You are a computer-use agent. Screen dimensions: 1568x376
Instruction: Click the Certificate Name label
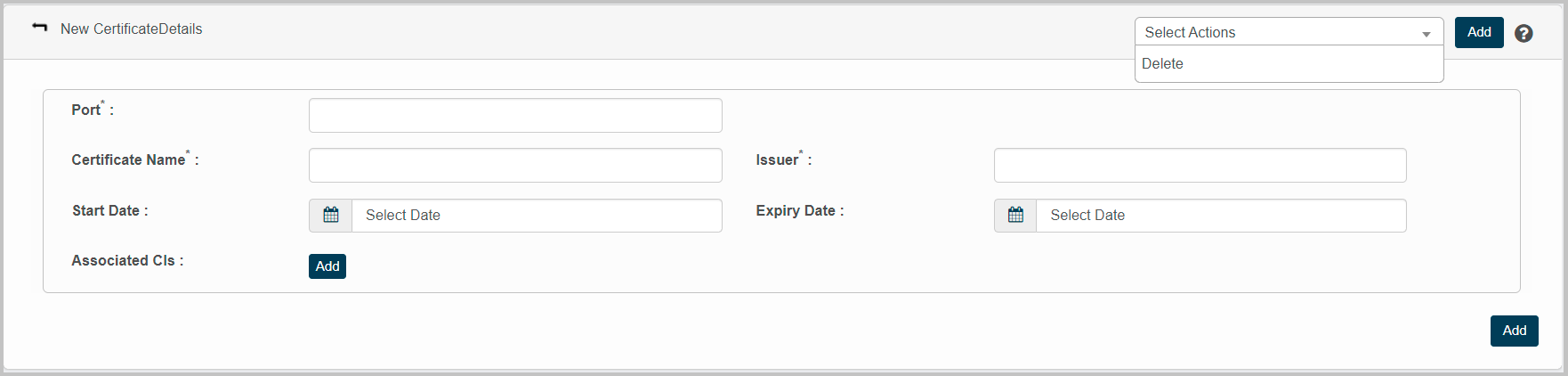pyautogui.click(x=129, y=160)
